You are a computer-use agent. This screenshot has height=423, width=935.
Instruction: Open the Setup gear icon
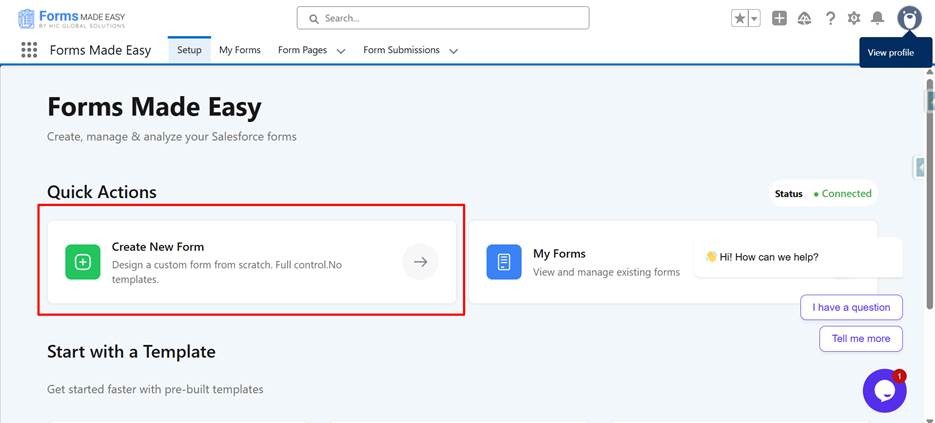pyautogui.click(x=854, y=18)
